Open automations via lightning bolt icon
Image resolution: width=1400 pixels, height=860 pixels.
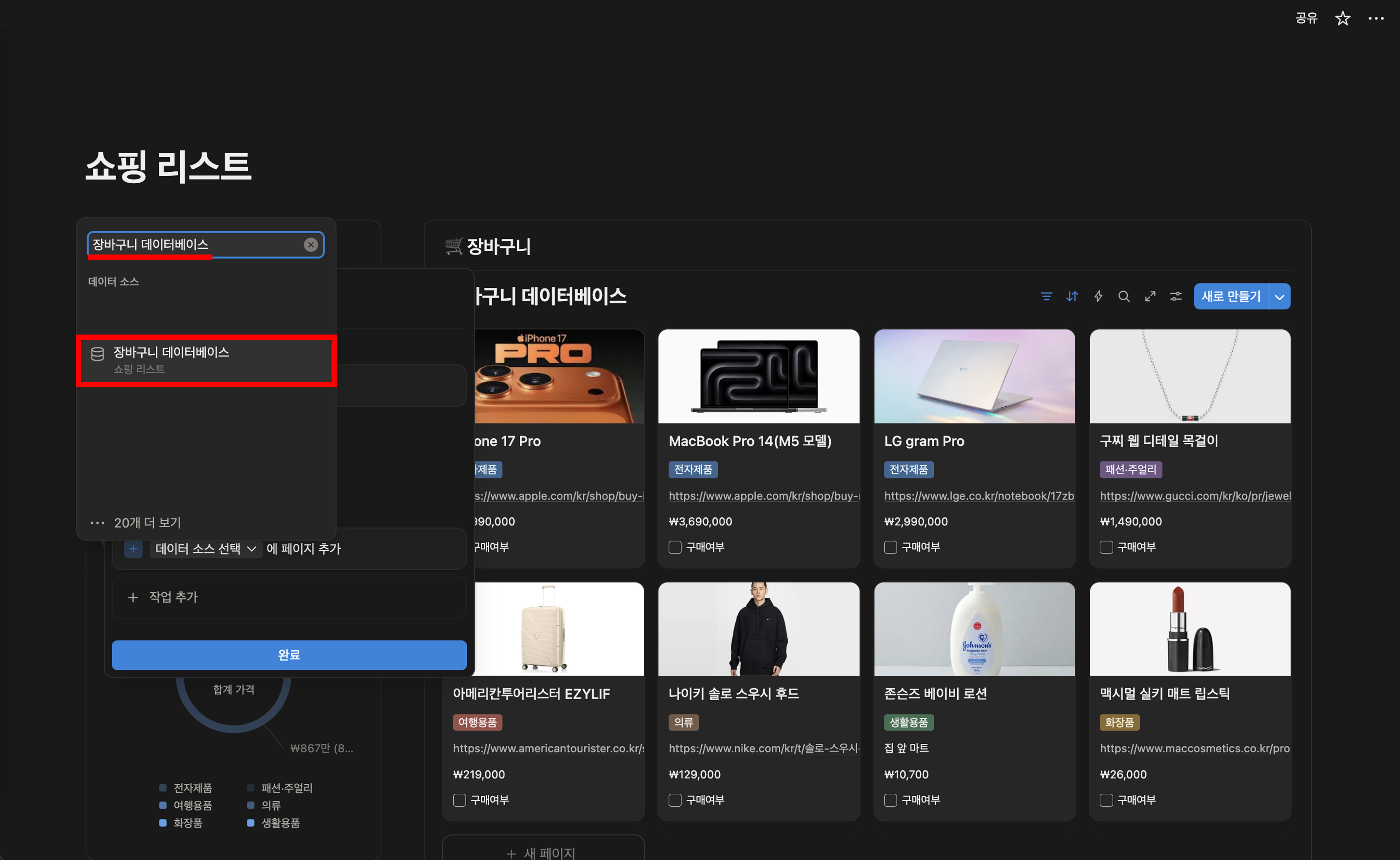pos(1098,296)
